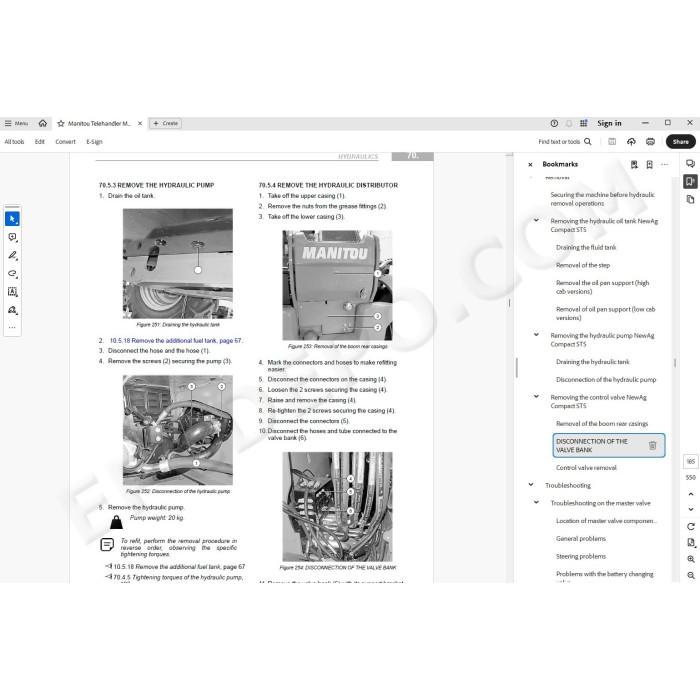Open Steering problems bookmark
Viewport: 700px width, 700px height.
(x=581, y=556)
